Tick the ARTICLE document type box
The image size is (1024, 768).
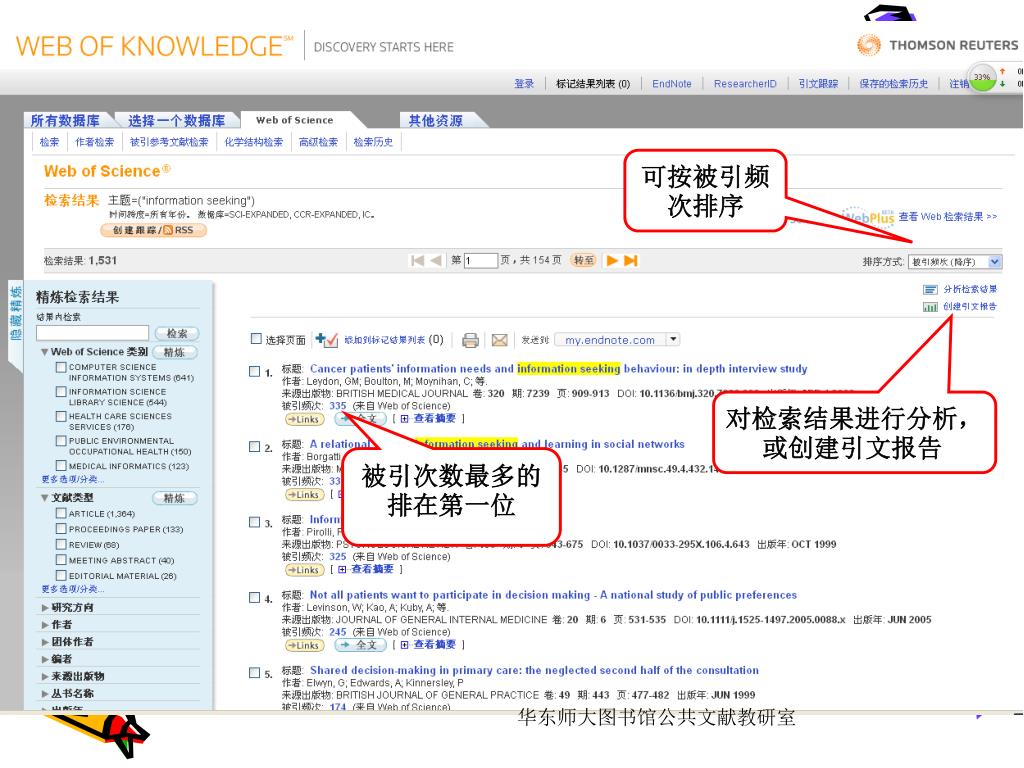(x=61, y=513)
